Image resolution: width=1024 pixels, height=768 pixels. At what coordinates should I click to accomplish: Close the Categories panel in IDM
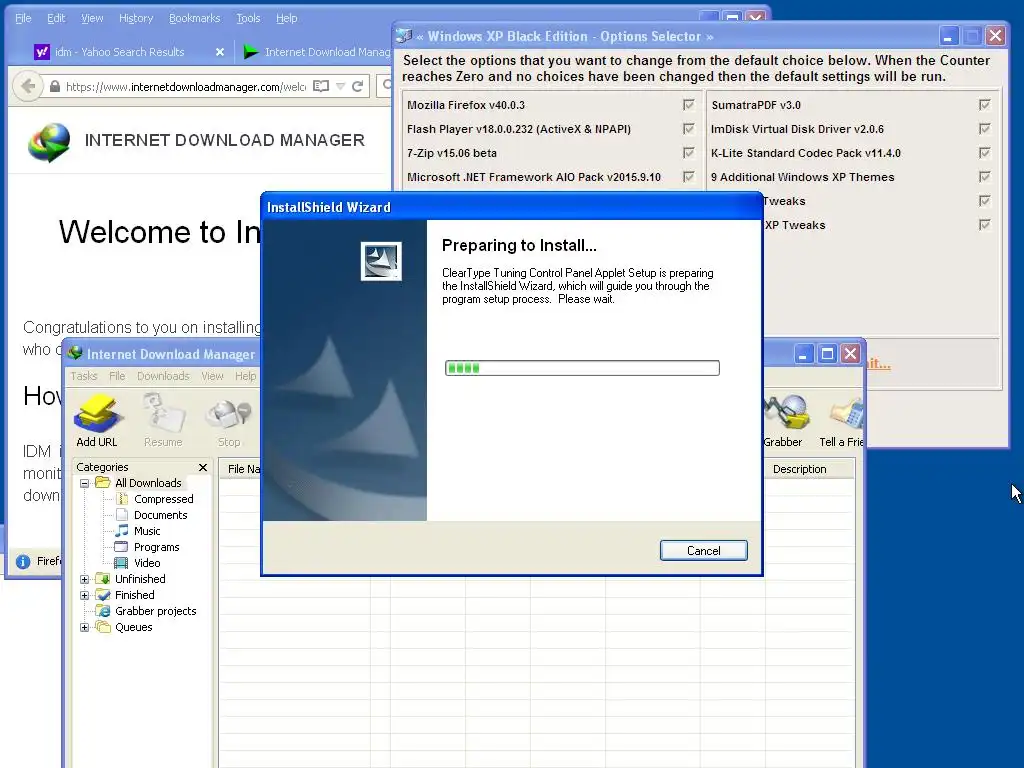coord(202,468)
